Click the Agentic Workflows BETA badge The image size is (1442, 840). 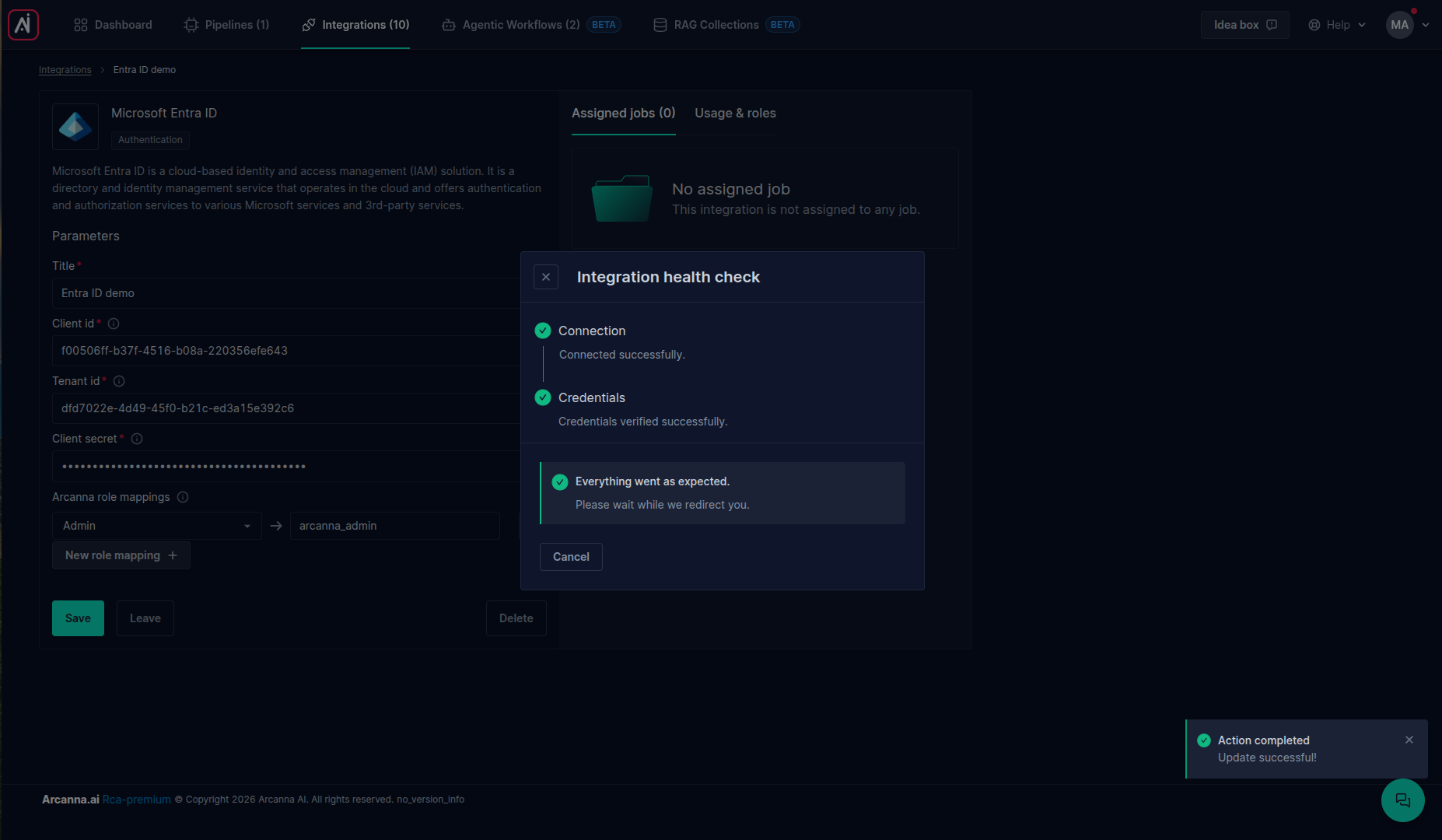pyautogui.click(x=604, y=25)
